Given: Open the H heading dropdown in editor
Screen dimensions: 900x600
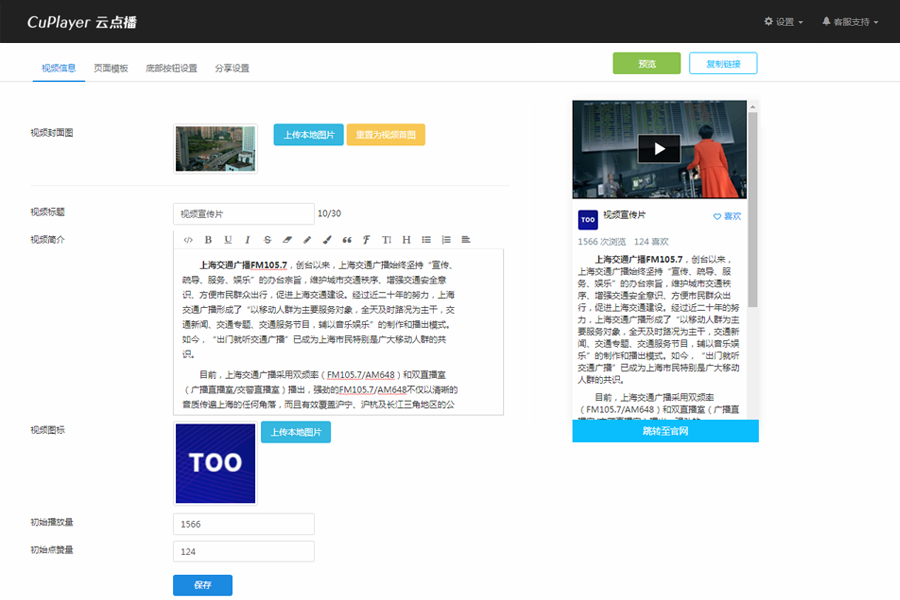Looking at the screenshot, I should click(406, 240).
